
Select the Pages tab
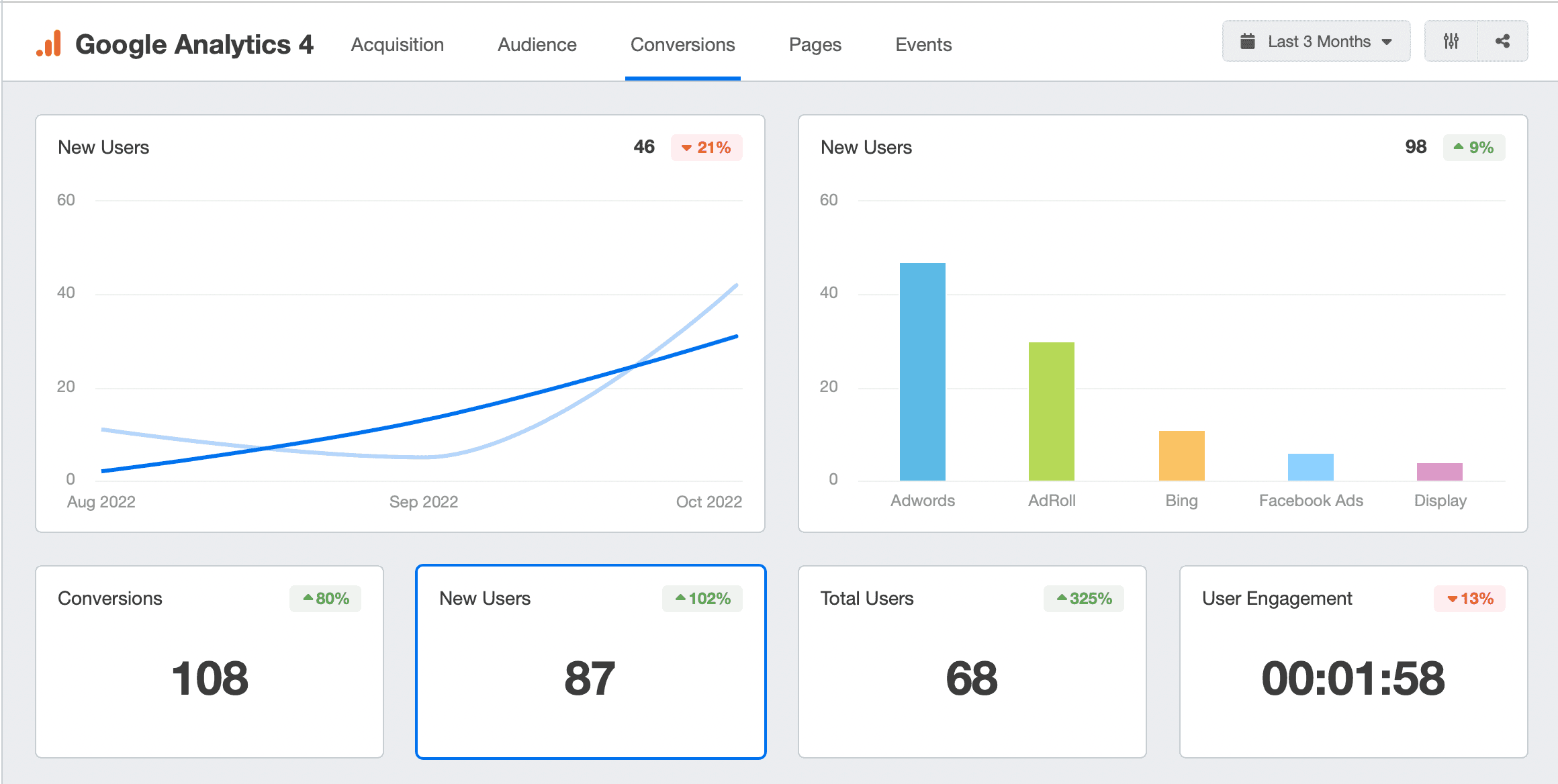click(x=815, y=44)
